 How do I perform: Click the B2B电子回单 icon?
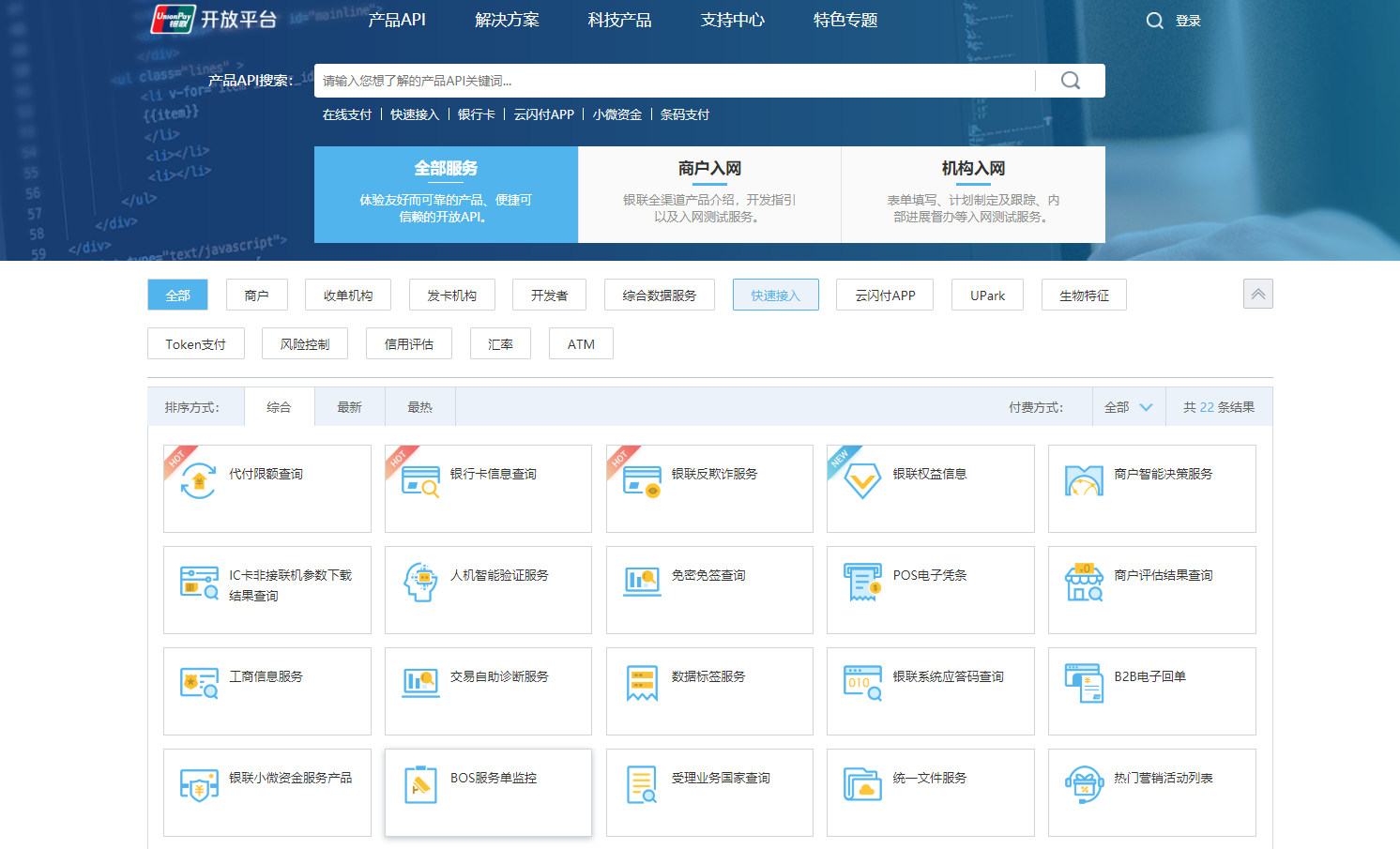(1084, 684)
